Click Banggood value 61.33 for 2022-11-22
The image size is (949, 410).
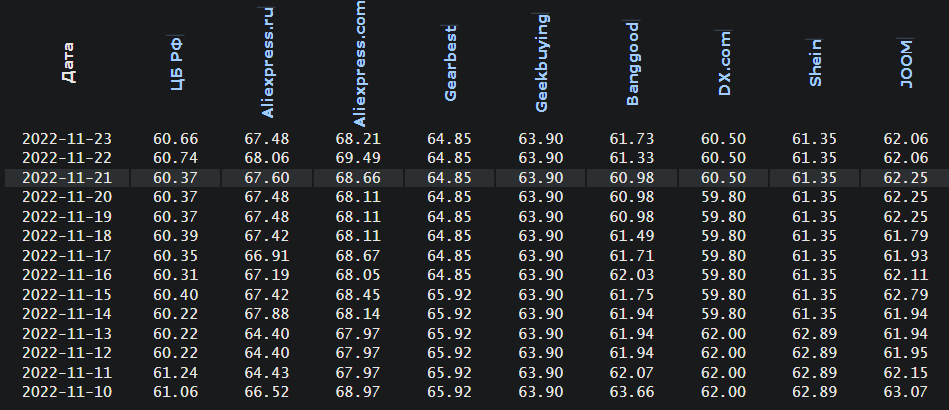[632, 159]
